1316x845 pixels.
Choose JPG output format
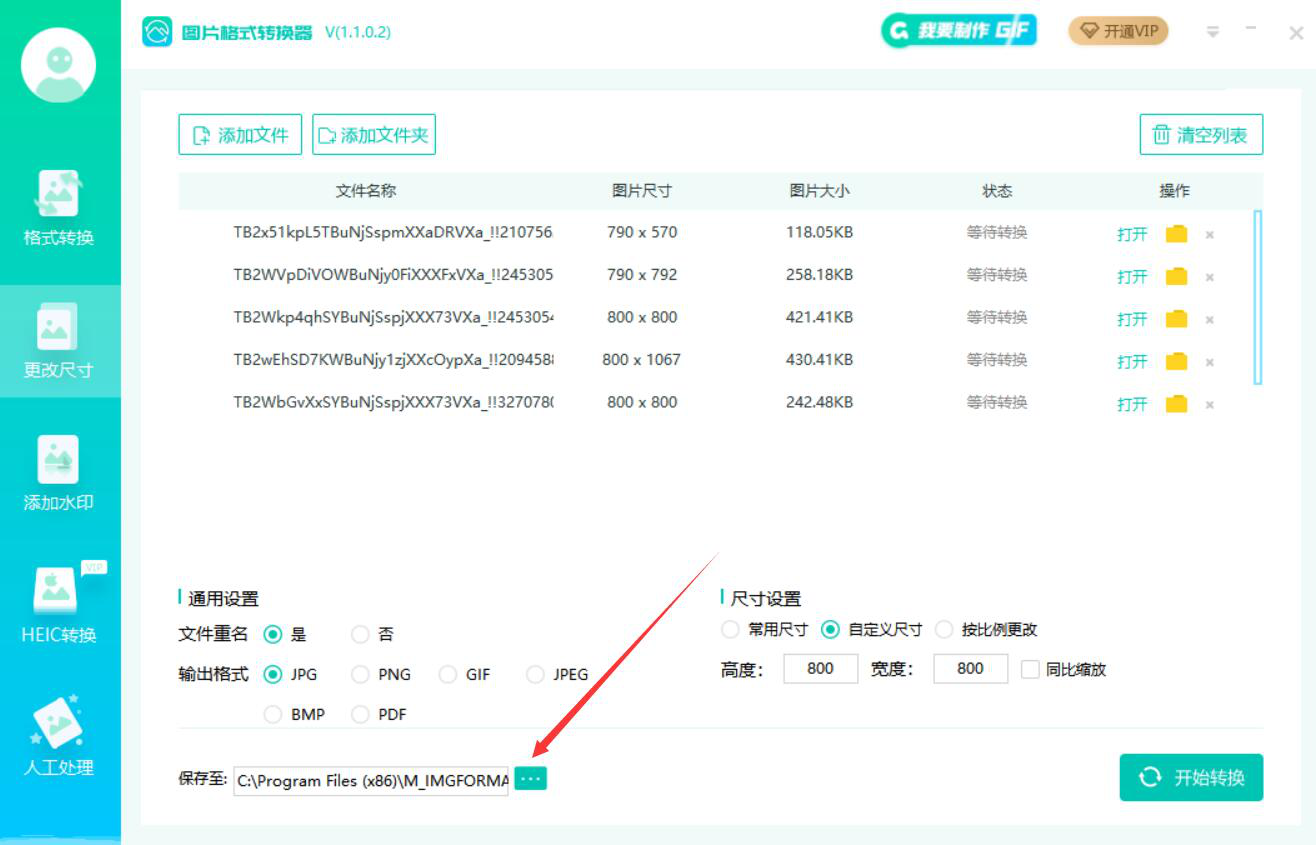pyautogui.click(x=273, y=674)
